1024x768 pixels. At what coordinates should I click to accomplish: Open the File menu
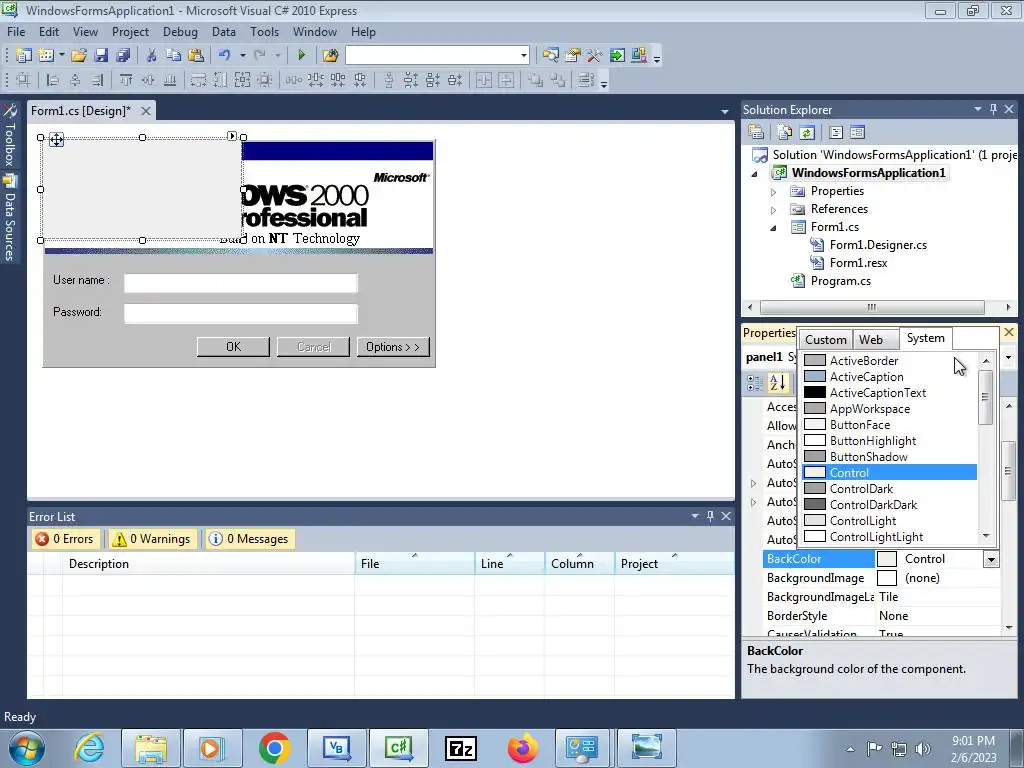pyautogui.click(x=16, y=31)
